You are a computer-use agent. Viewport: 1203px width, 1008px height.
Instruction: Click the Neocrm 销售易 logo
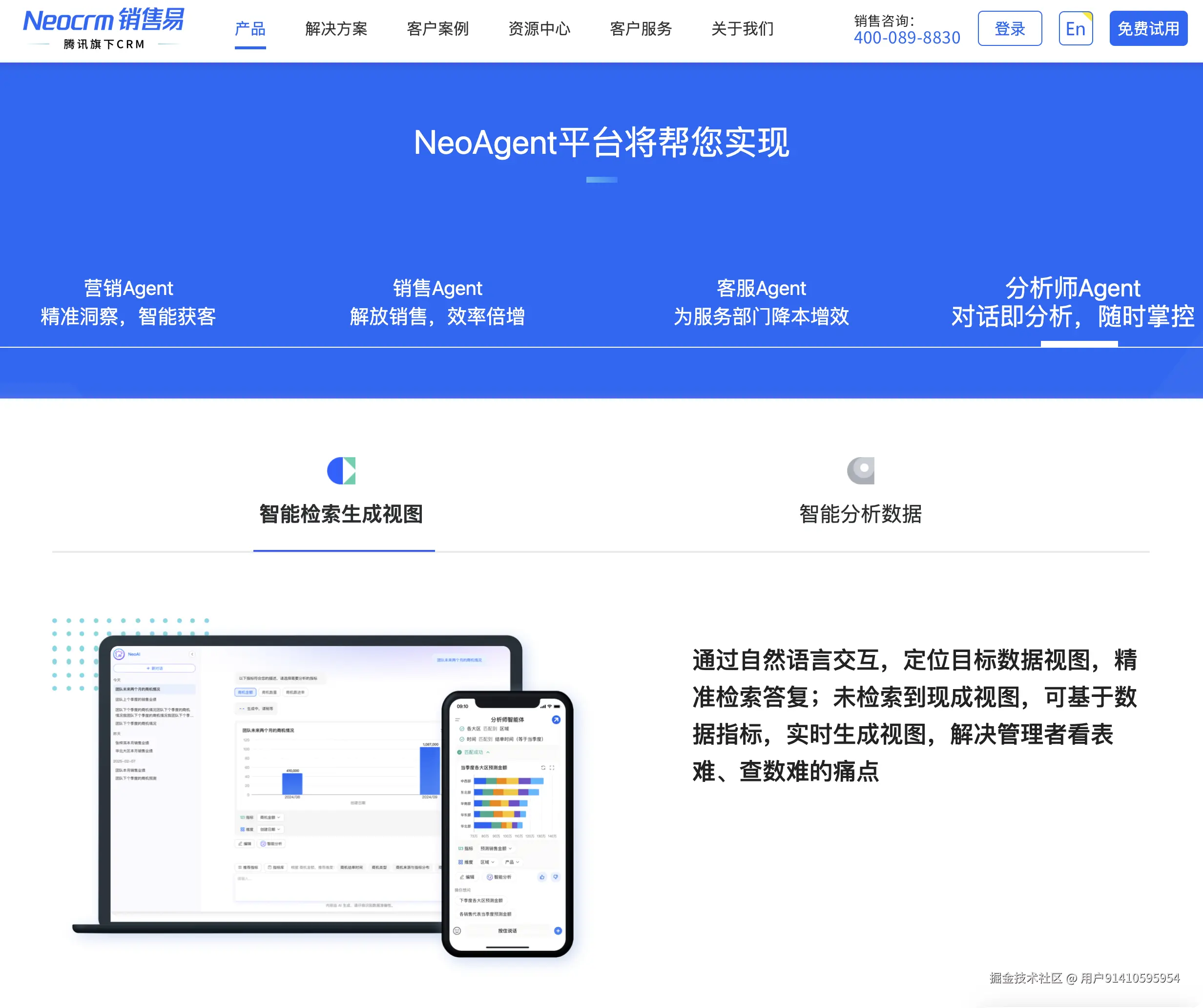104,29
